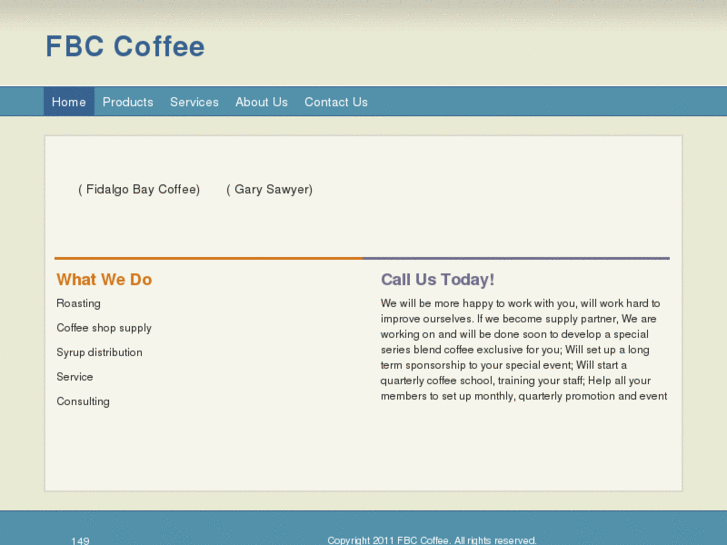Select the Gary Sawyer text
The image size is (727, 545).
point(269,189)
